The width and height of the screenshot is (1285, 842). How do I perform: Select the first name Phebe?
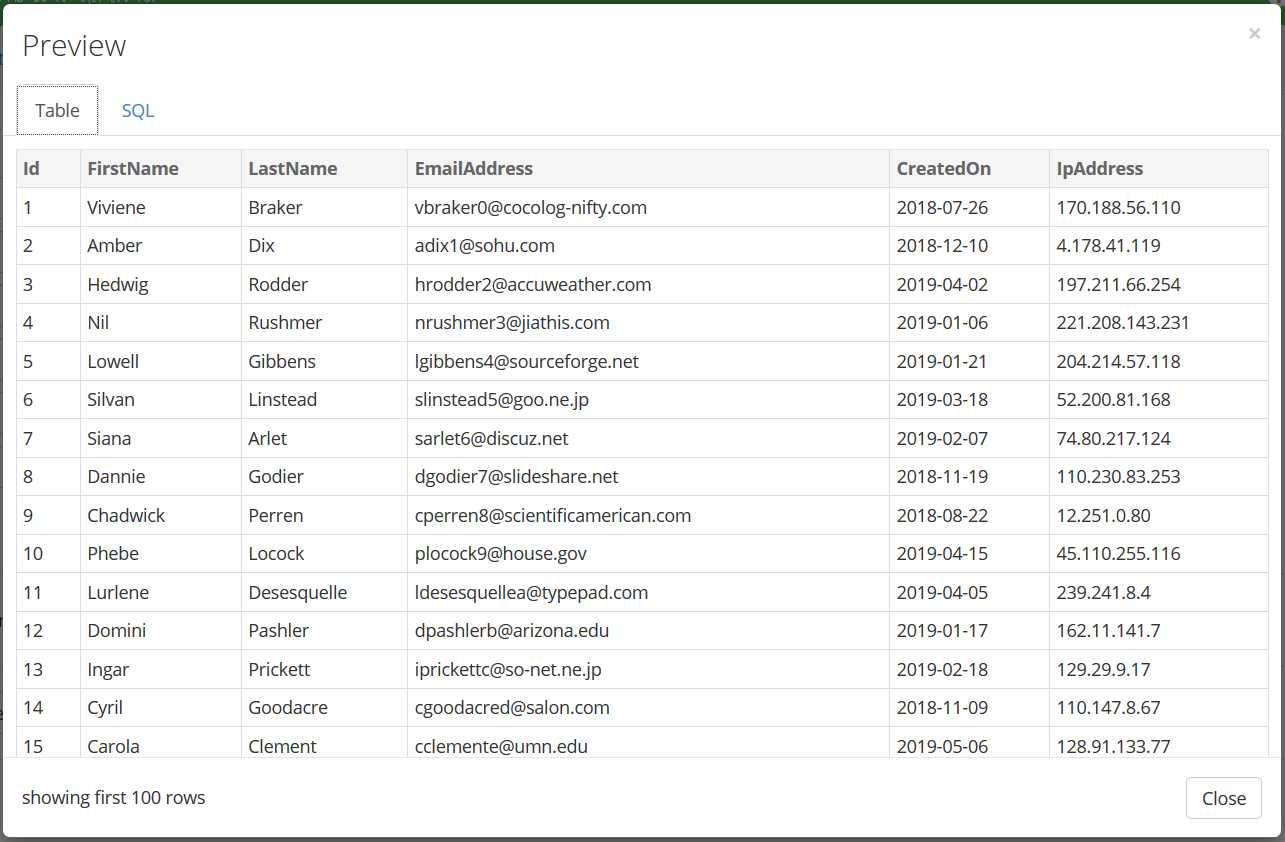[x=113, y=554]
